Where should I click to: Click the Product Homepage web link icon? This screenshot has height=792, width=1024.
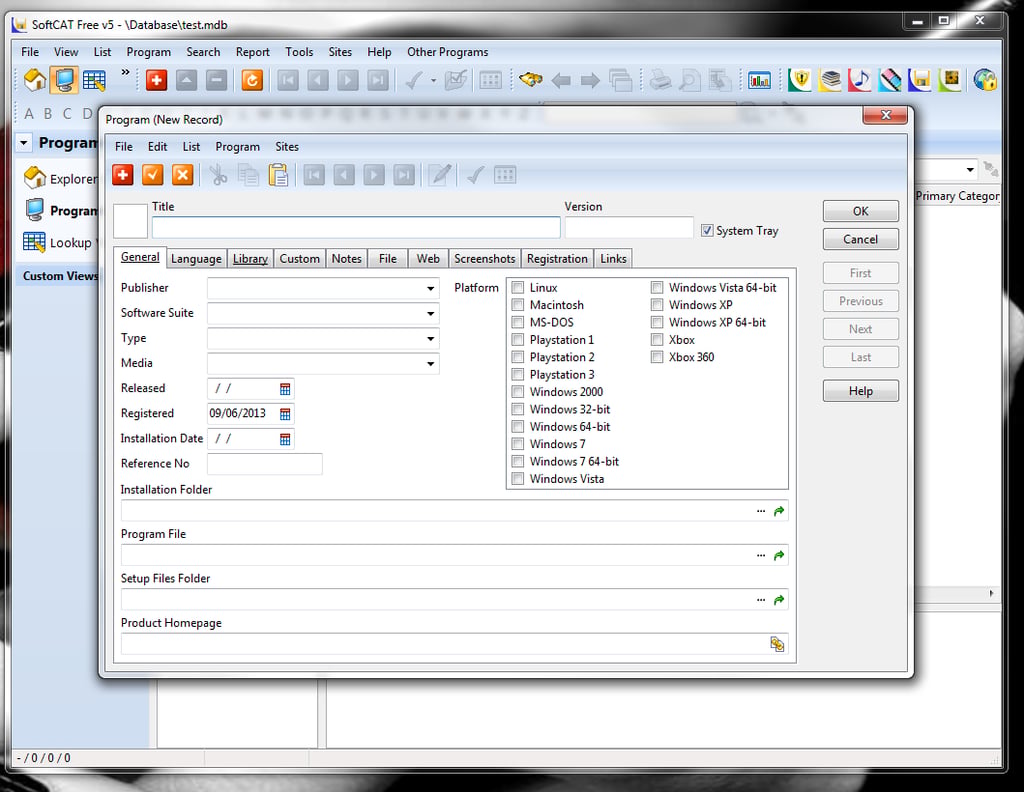coord(777,644)
